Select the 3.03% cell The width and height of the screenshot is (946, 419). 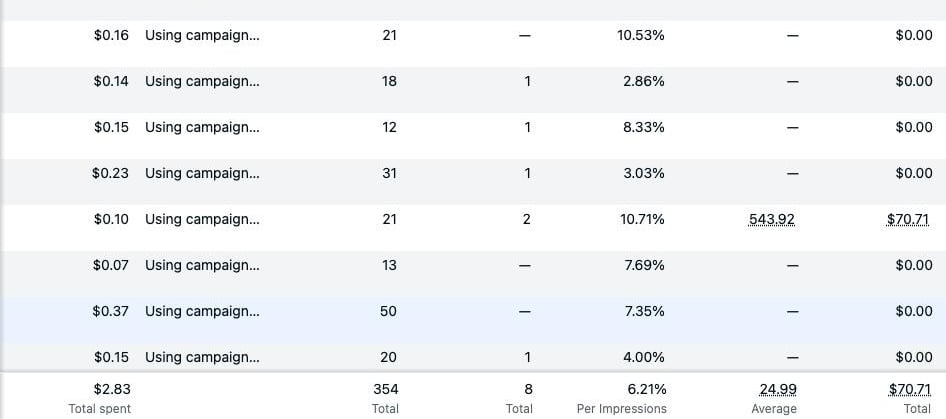[644, 173]
